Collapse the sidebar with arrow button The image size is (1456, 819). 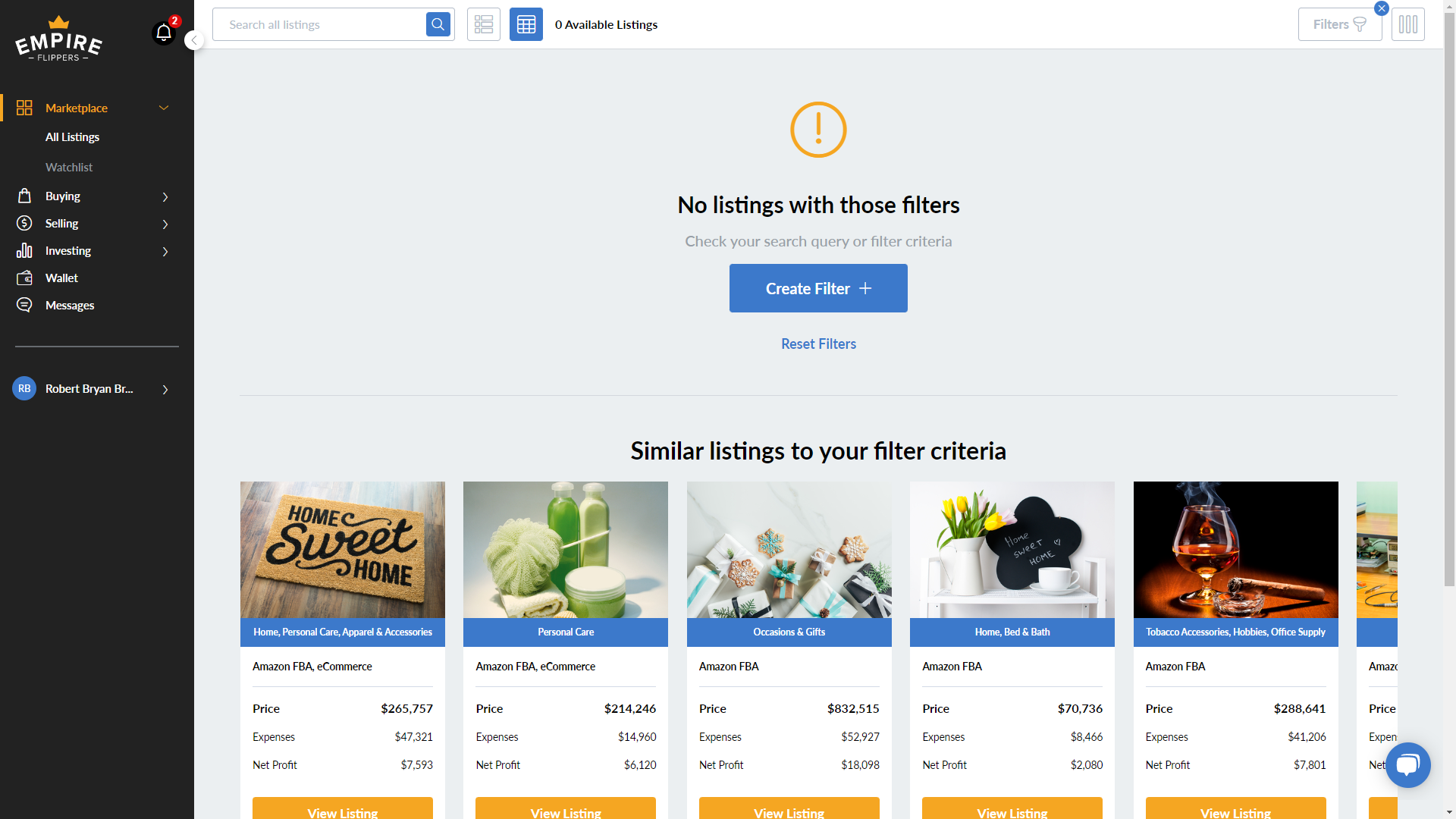(x=194, y=40)
